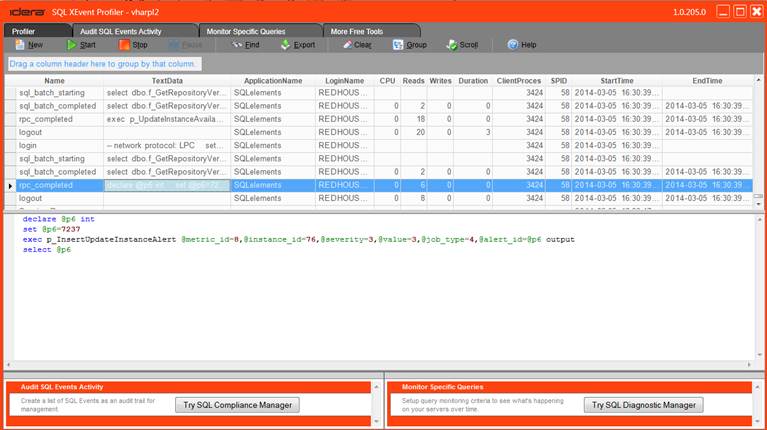This screenshot has width=767, height=430.
Task: Click the row indicator arrow of selected row
Action: [10, 186]
